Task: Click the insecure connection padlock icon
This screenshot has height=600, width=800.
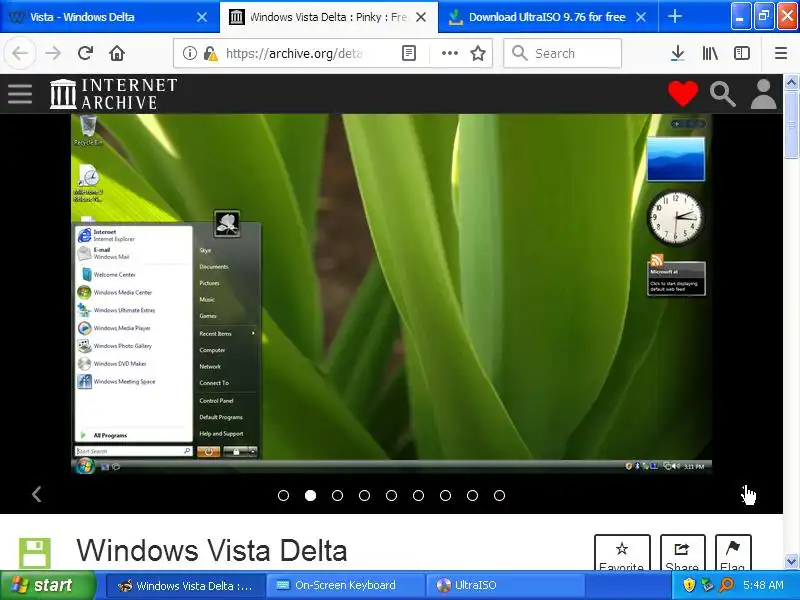Action: 210,53
